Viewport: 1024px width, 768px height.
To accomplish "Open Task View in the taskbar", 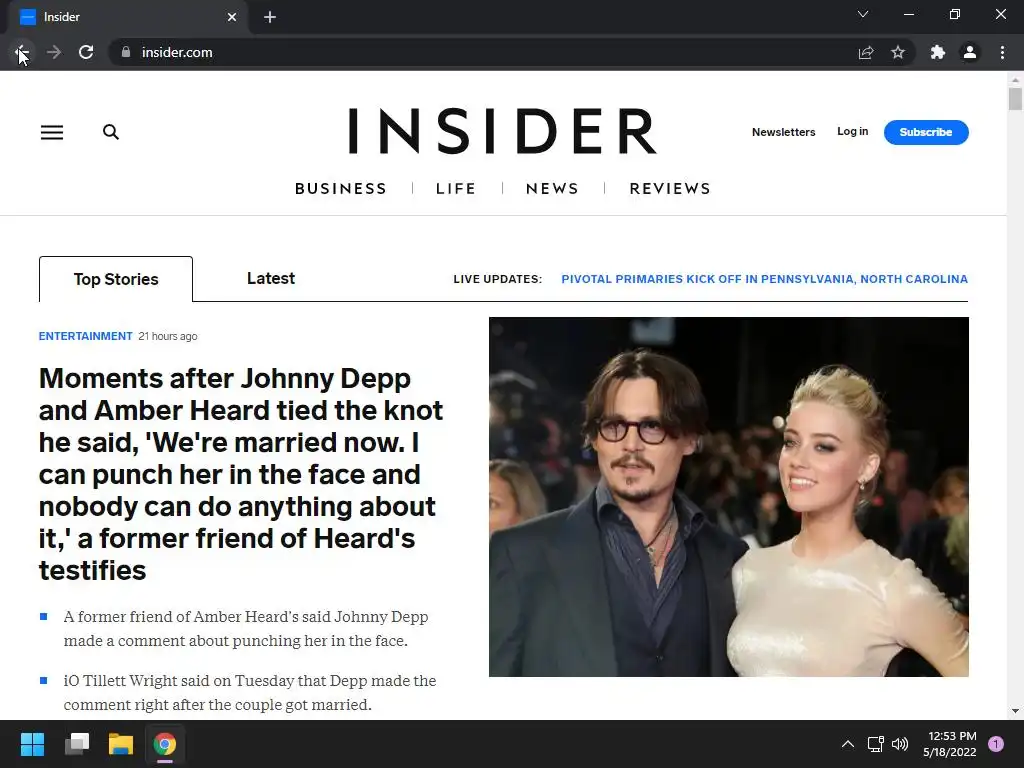I will [x=77, y=744].
